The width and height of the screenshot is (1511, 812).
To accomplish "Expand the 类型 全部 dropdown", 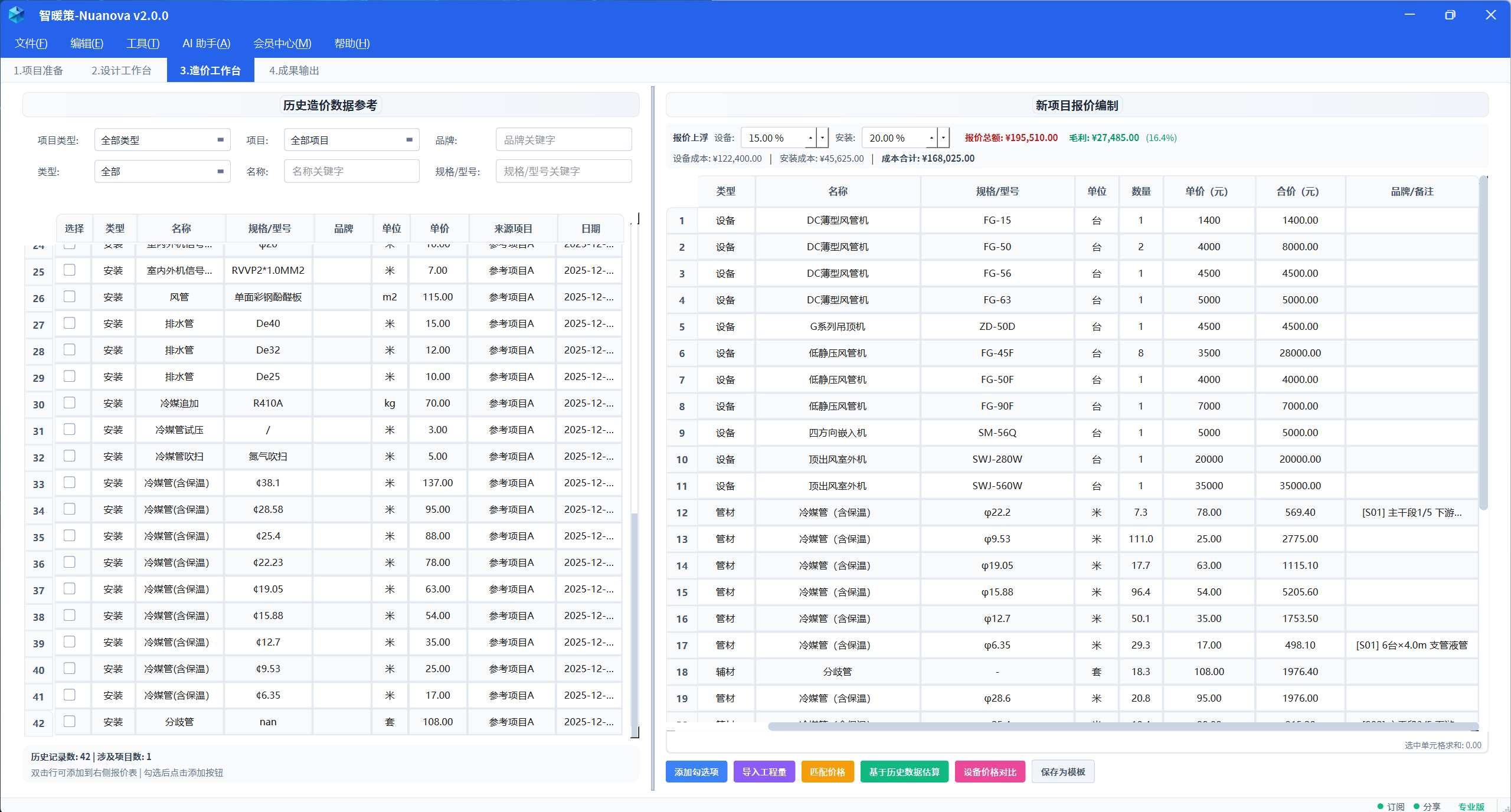I will point(162,171).
